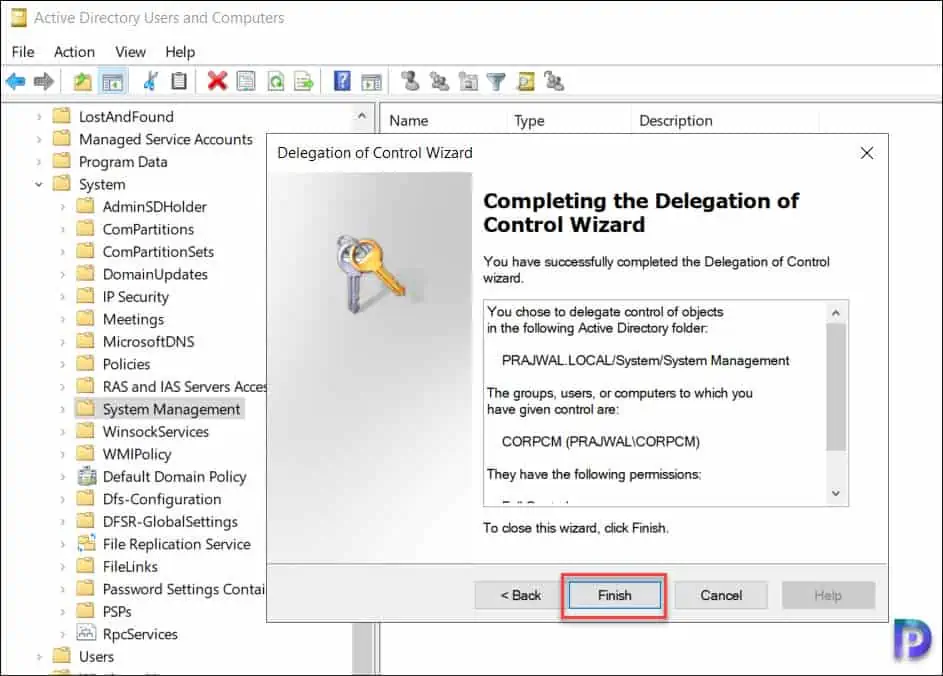943x676 pixels.
Task: Click the Back button in wizard
Action: 521,595
